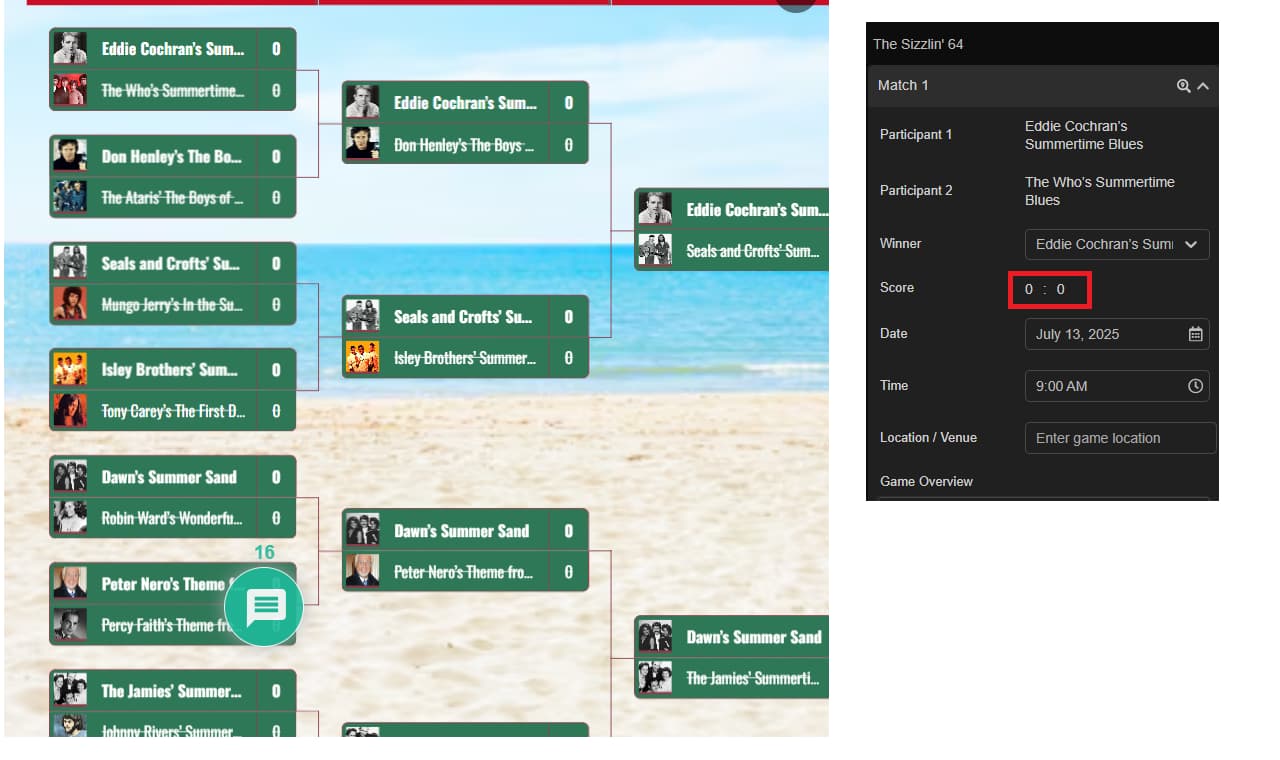Click Tony Carey's The First D... entry
Viewport: 1280px width, 760px height.
172,410
